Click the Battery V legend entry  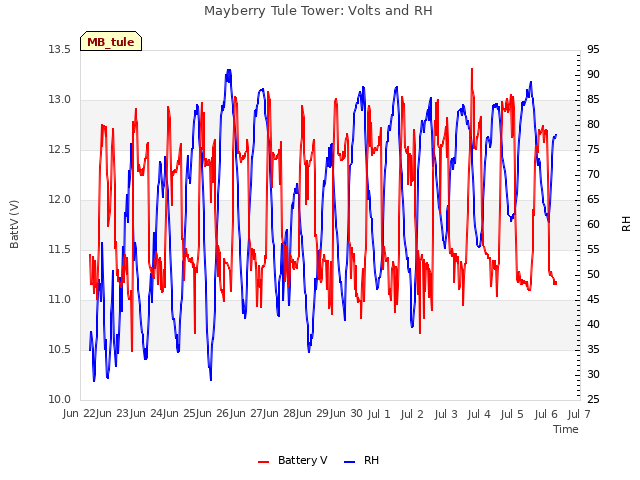coord(292,460)
